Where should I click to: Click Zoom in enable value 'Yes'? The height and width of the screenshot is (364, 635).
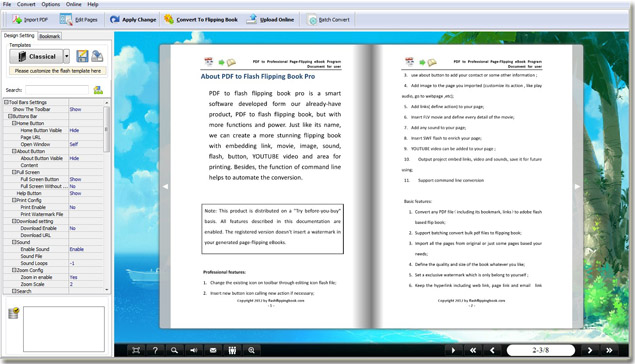[73, 277]
